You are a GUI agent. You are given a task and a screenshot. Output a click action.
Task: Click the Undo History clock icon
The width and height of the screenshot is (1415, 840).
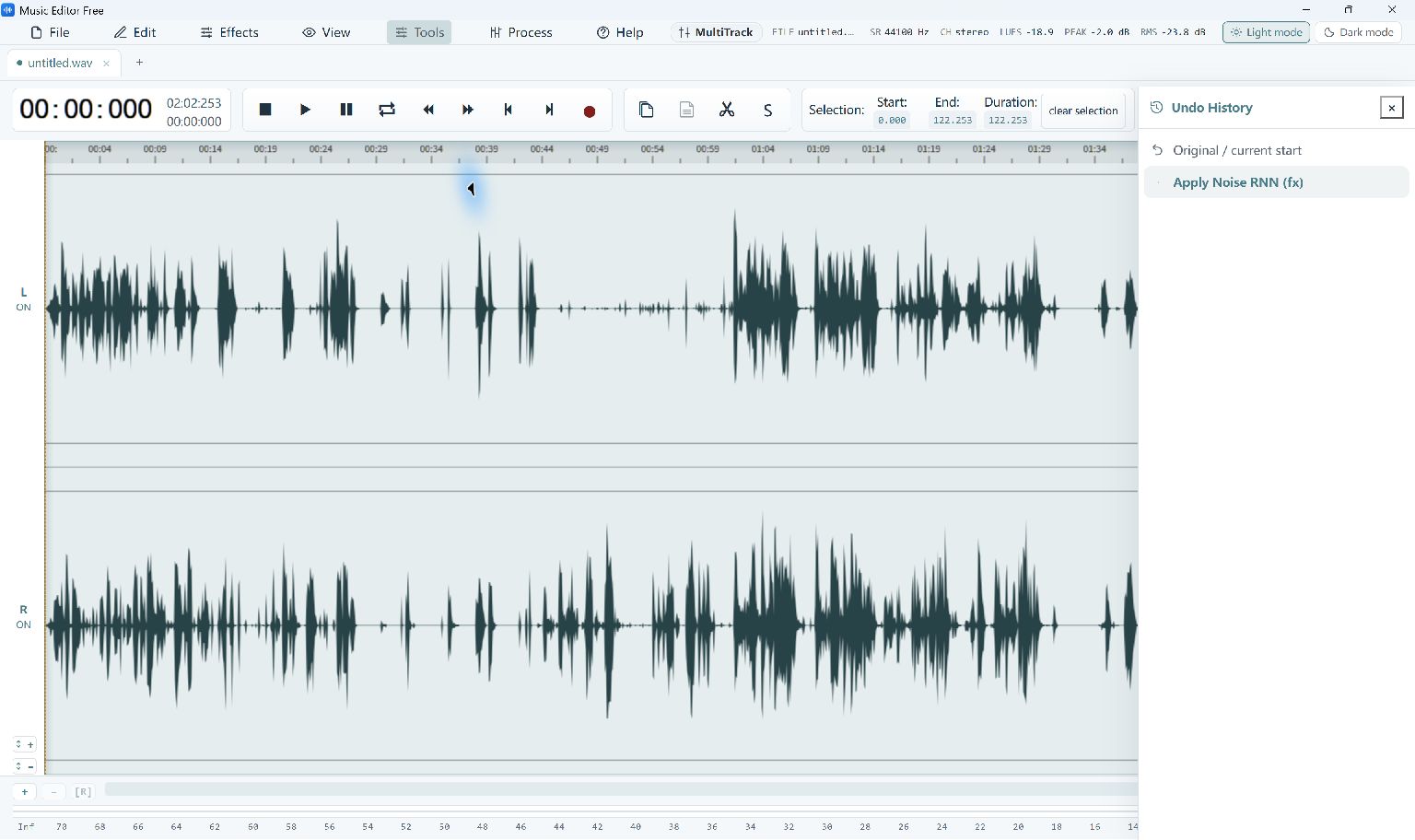1156,108
